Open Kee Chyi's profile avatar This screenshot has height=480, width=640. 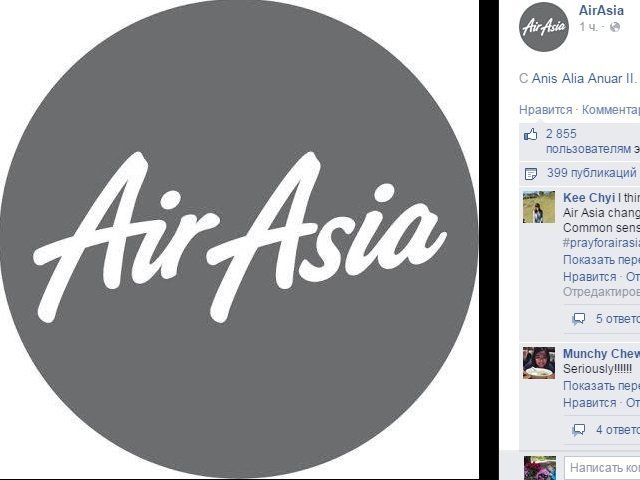tap(539, 207)
